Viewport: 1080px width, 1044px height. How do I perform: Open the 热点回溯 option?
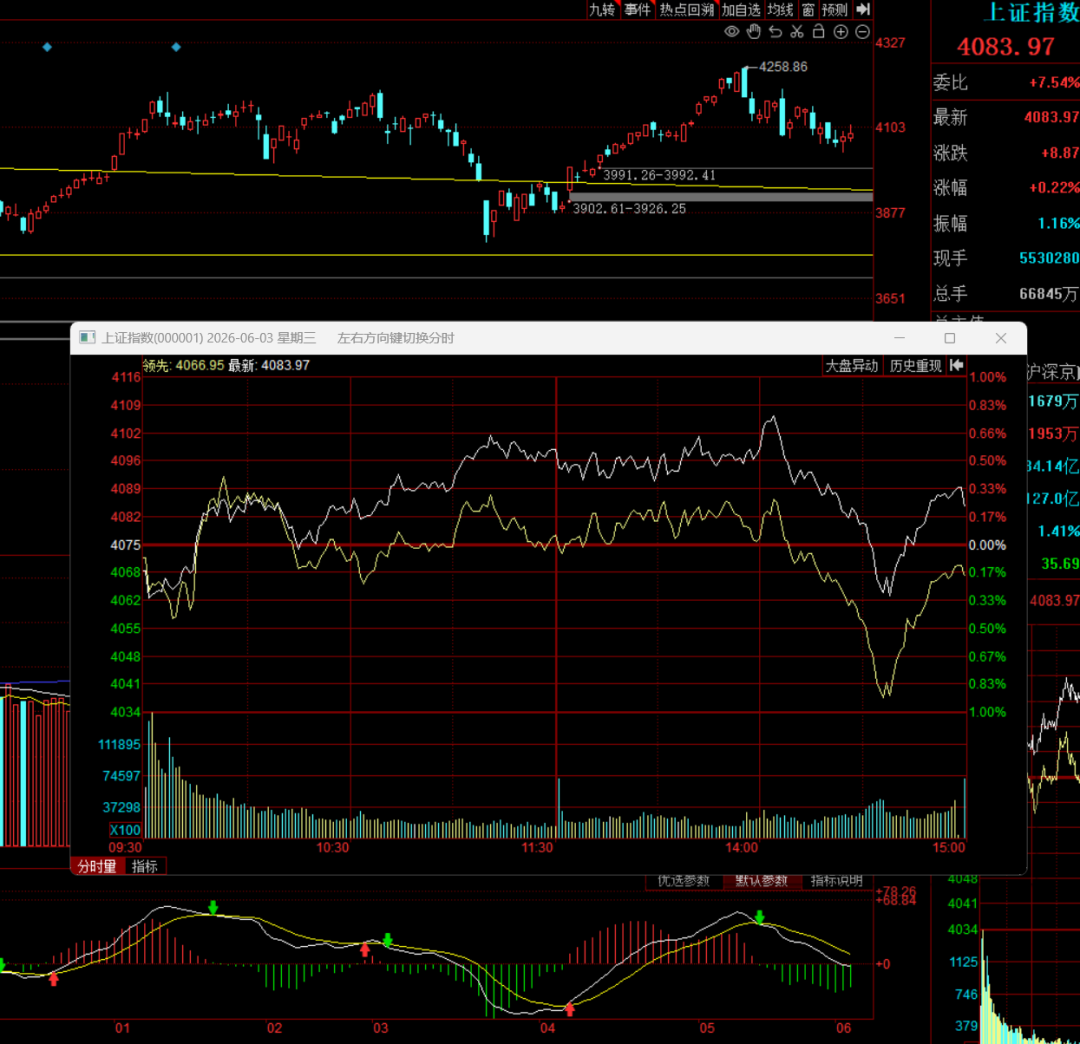687,10
